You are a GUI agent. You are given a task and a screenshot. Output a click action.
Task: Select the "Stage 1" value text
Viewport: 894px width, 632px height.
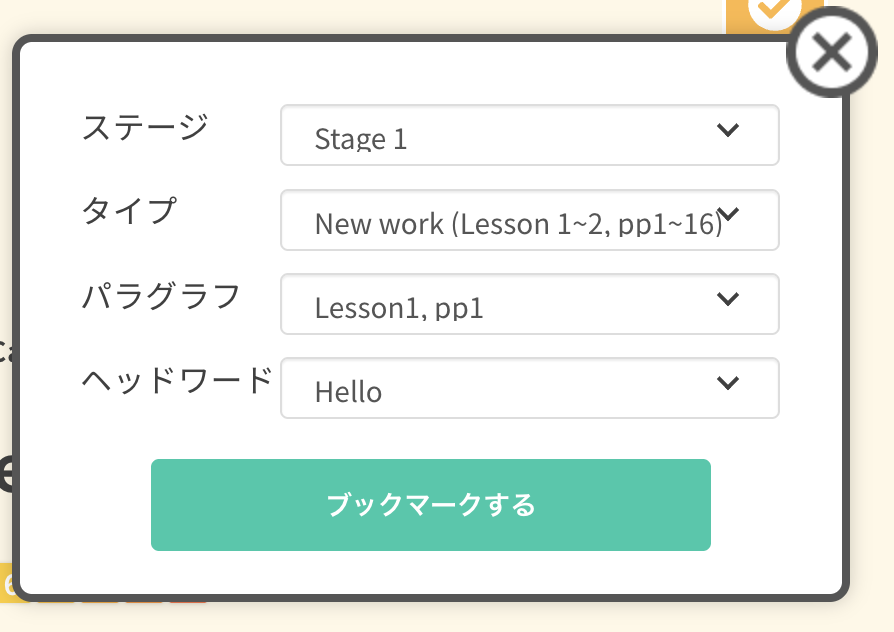(x=361, y=139)
